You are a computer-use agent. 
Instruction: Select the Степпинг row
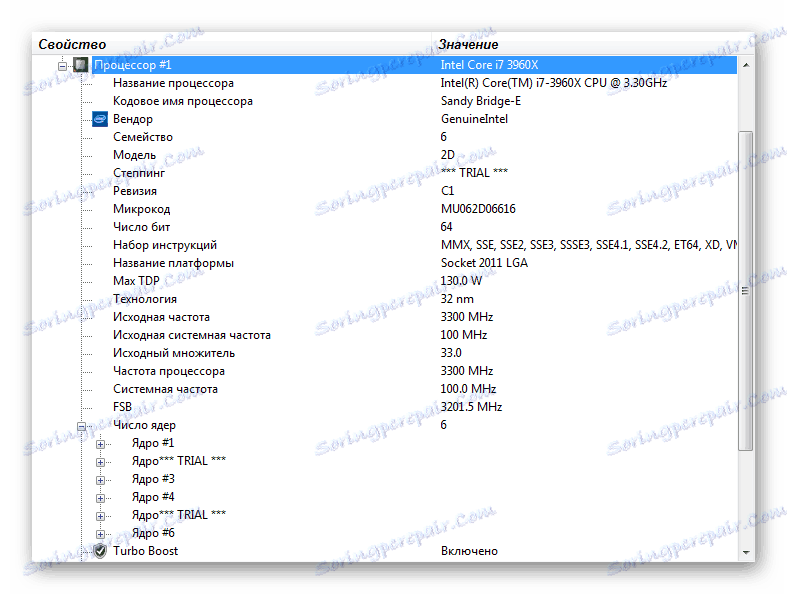pyautogui.click(x=414, y=173)
